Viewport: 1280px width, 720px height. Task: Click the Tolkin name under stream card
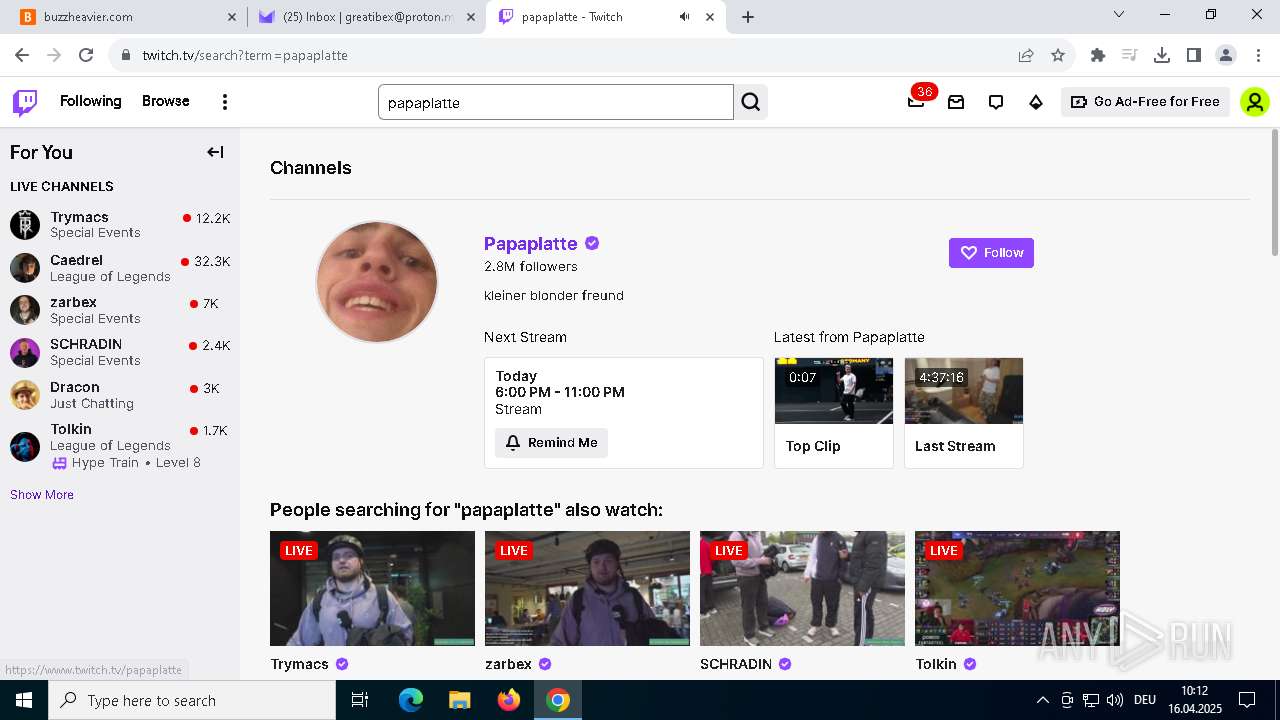click(936, 664)
